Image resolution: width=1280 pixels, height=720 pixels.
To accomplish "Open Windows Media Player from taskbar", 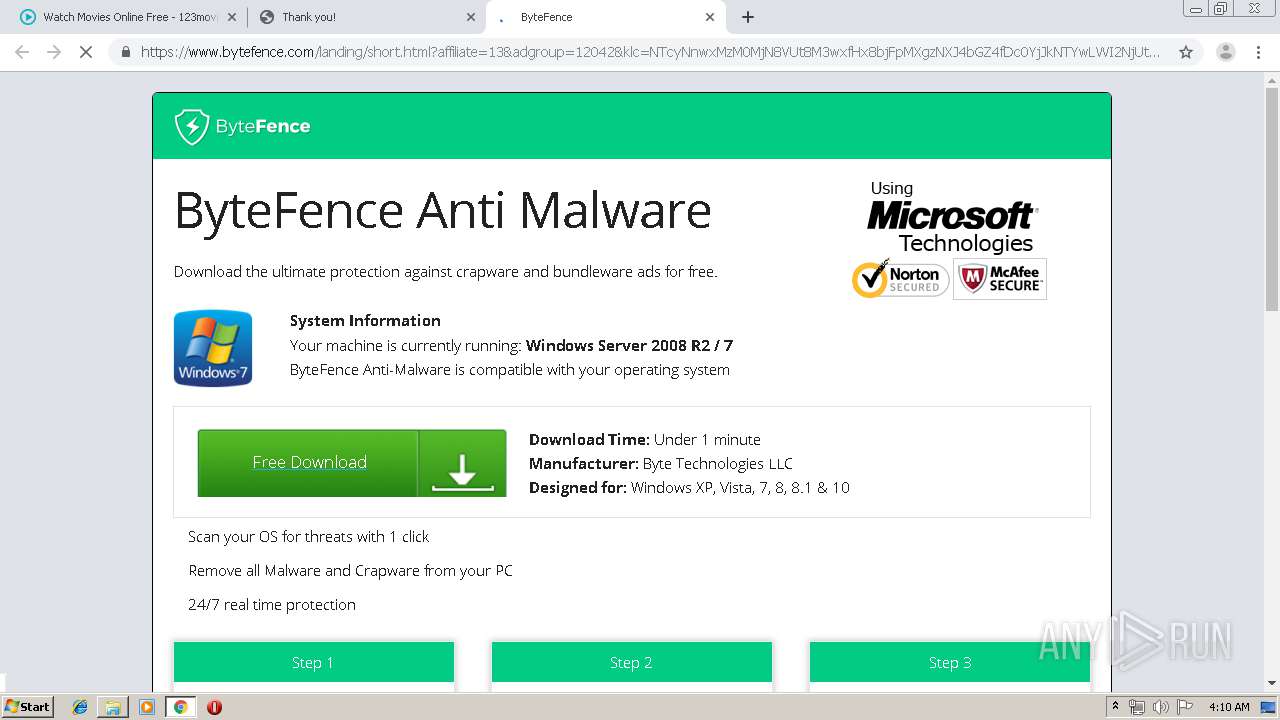I will pos(147,707).
